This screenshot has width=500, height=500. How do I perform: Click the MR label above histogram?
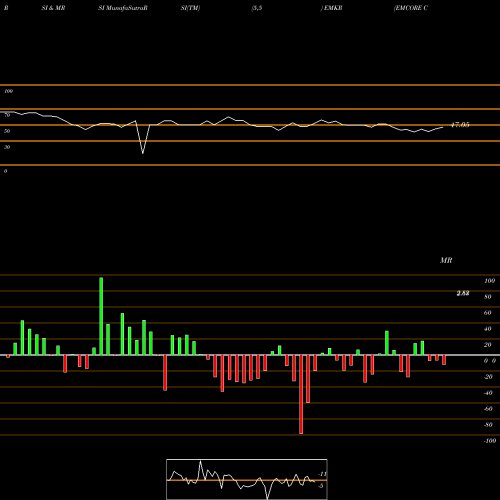coord(446,260)
